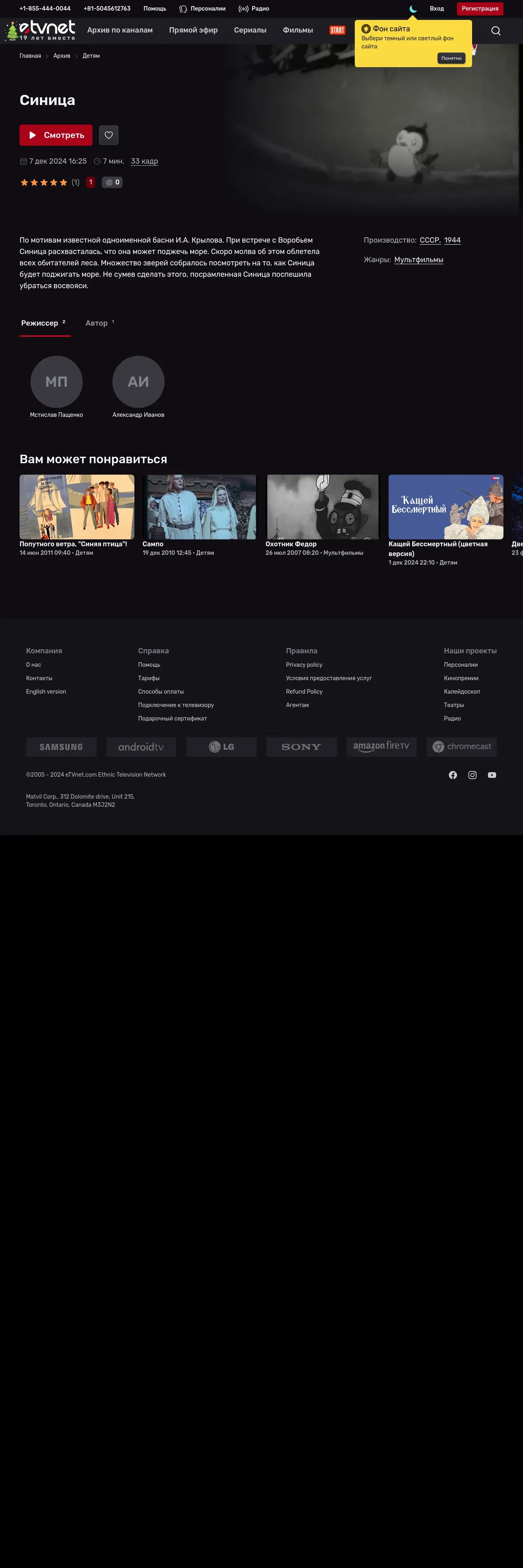Click the chromecast platform logo
The width and height of the screenshot is (523, 1568).
click(461, 747)
